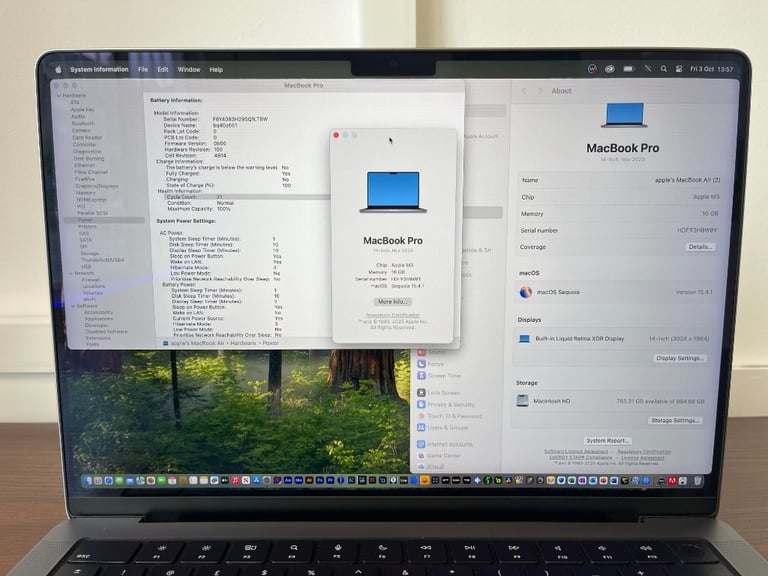Click More Info in About This Mac
The width and height of the screenshot is (768, 576).
click(x=392, y=302)
